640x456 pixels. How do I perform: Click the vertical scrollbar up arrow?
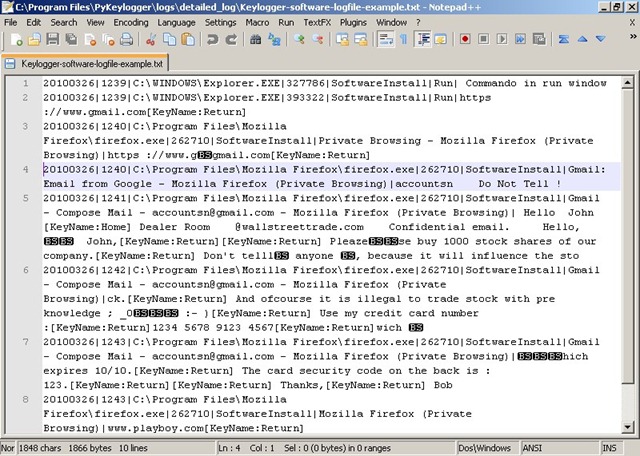click(x=627, y=83)
